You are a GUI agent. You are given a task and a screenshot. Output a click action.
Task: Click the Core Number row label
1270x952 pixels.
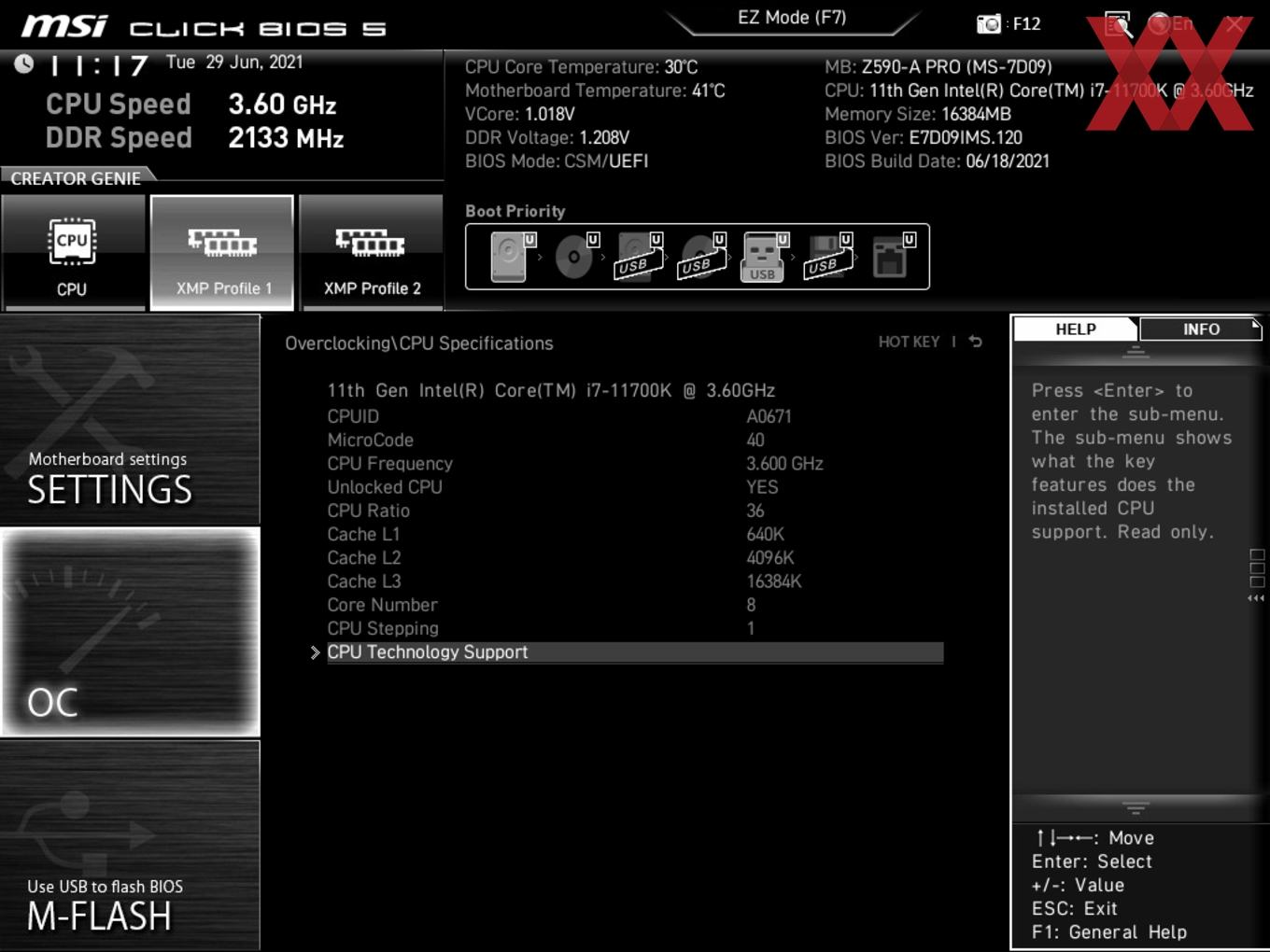click(382, 605)
